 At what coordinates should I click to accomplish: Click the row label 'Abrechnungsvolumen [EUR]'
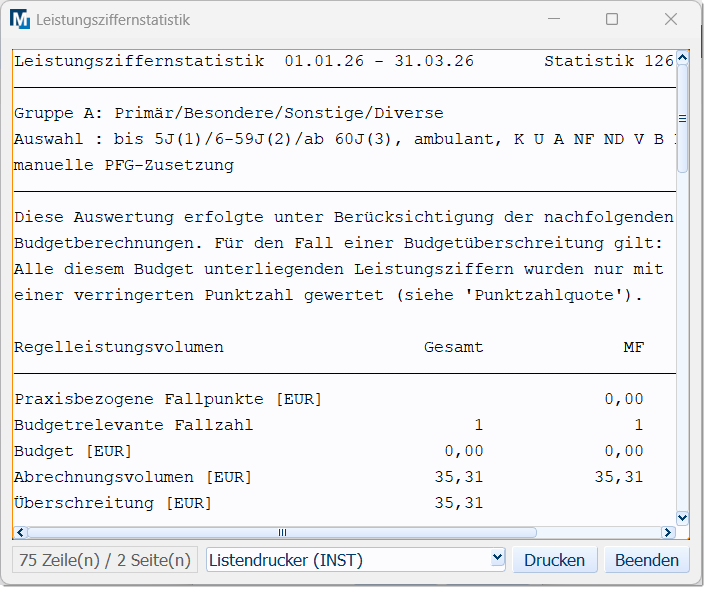(x=133, y=479)
